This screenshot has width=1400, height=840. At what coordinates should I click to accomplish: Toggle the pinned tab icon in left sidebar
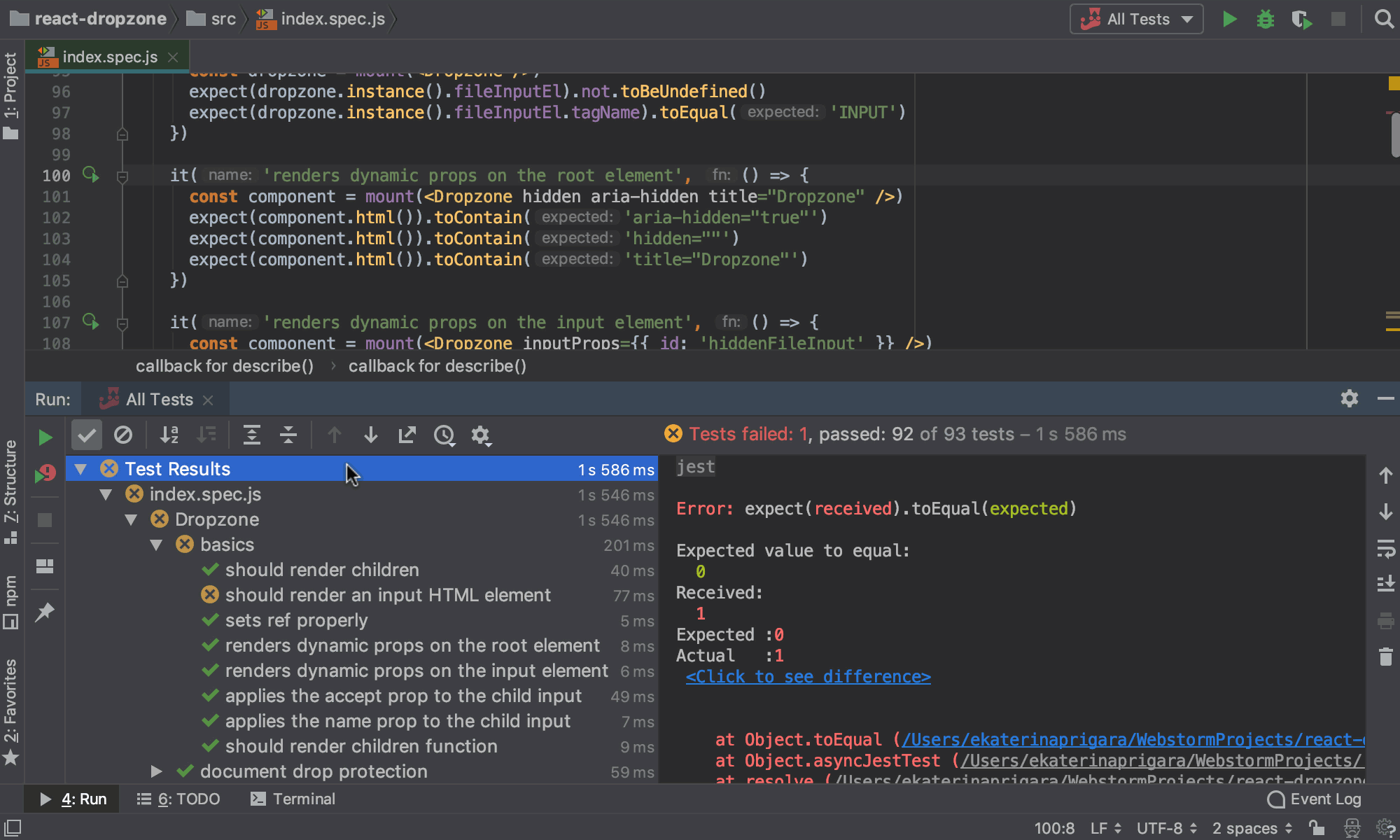44,612
